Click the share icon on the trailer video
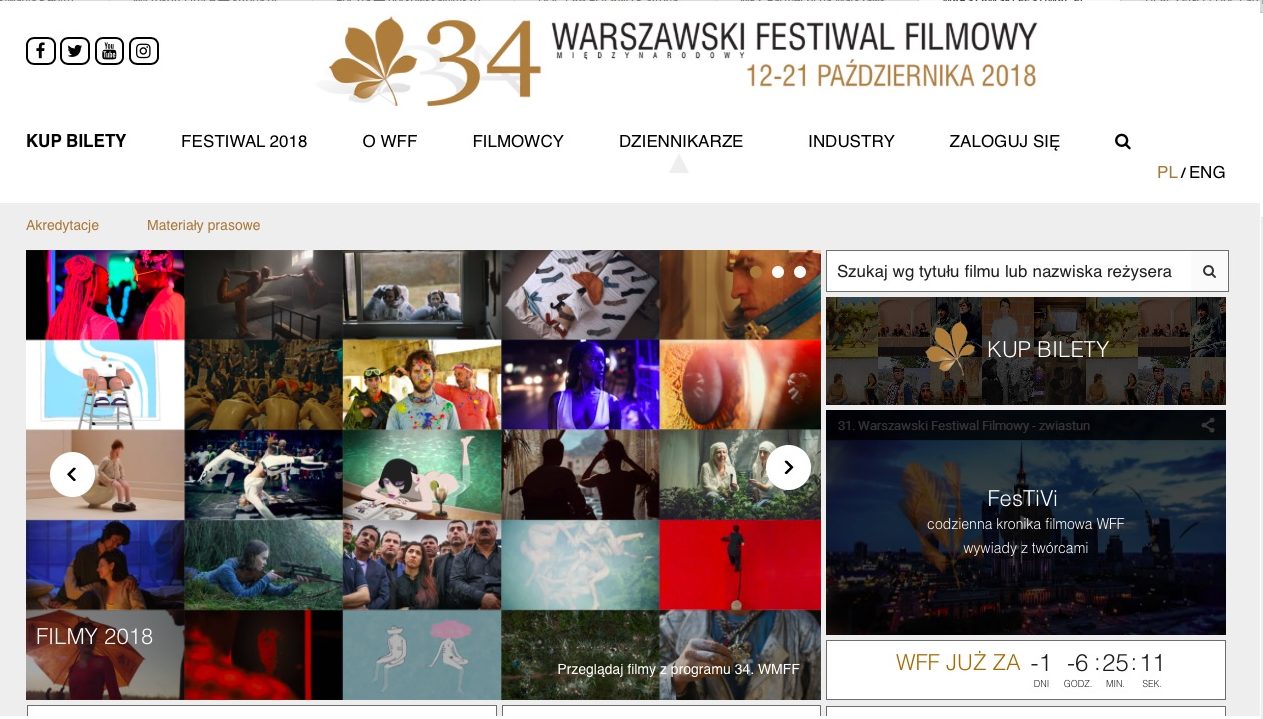This screenshot has height=719, width=1263. [x=1208, y=425]
